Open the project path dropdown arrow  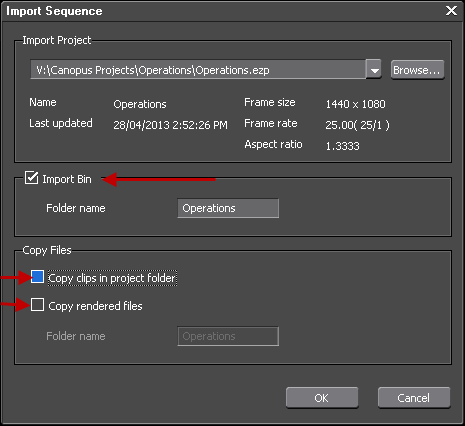374,69
